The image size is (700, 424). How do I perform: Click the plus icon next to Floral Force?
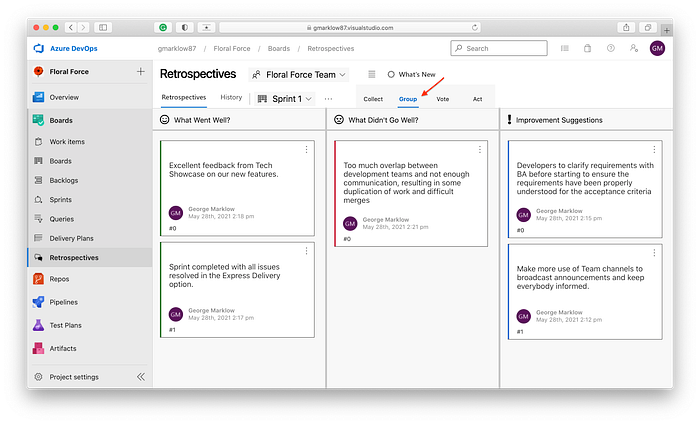click(x=141, y=71)
